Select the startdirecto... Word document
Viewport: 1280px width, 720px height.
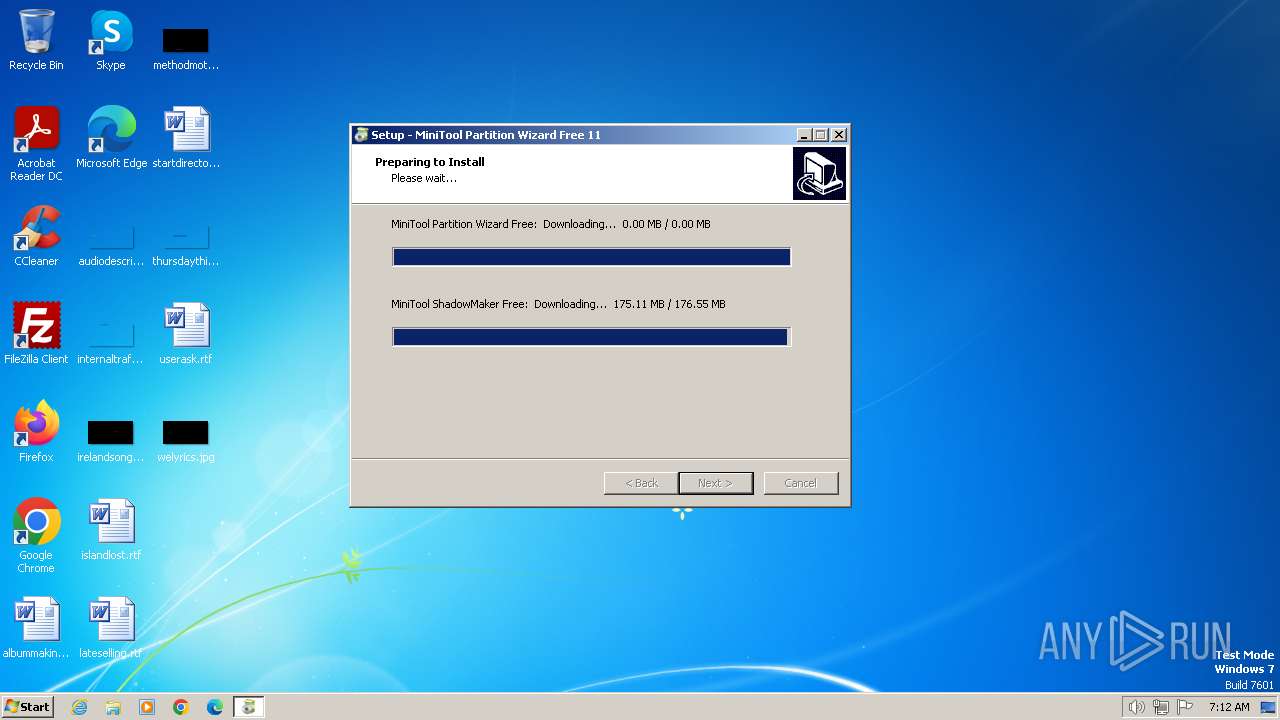186,138
